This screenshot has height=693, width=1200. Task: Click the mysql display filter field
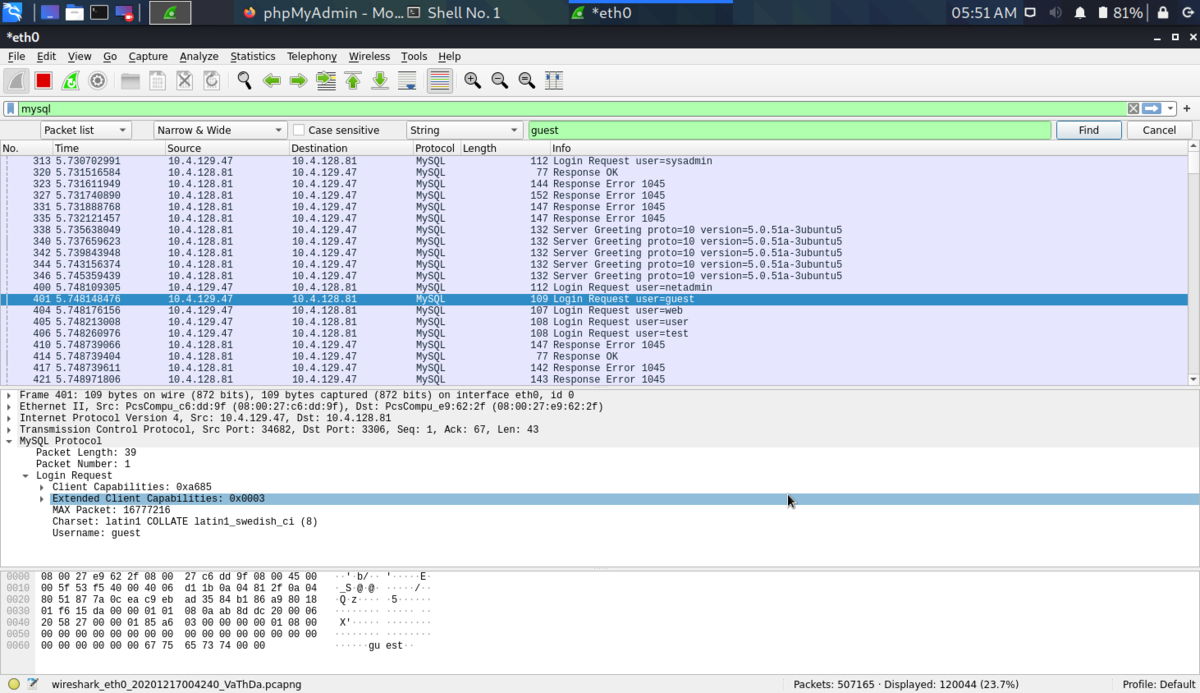572,108
